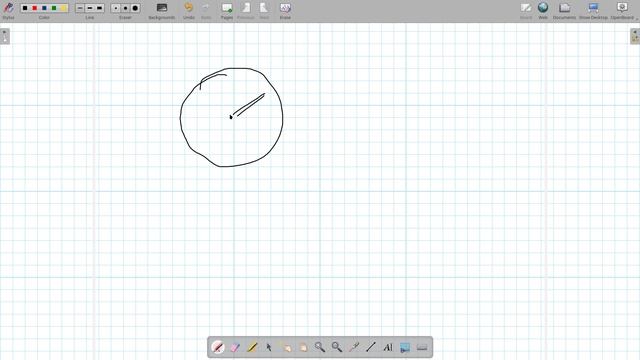The width and height of the screenshot is (640, 360).
Task: Add a new page with Pages
Action: (227, 10)
